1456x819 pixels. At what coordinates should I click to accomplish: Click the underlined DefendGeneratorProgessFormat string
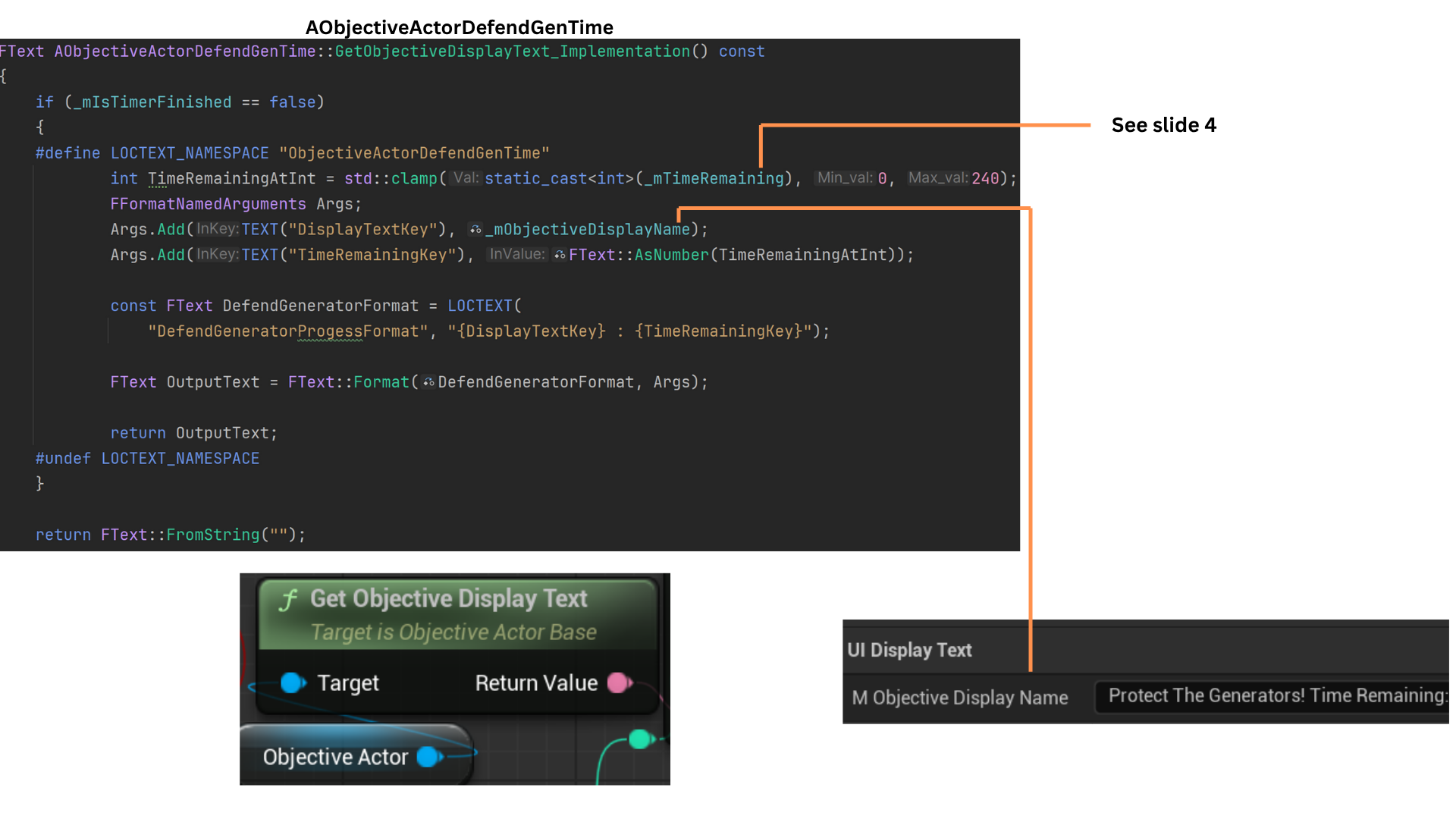[288, 331]
